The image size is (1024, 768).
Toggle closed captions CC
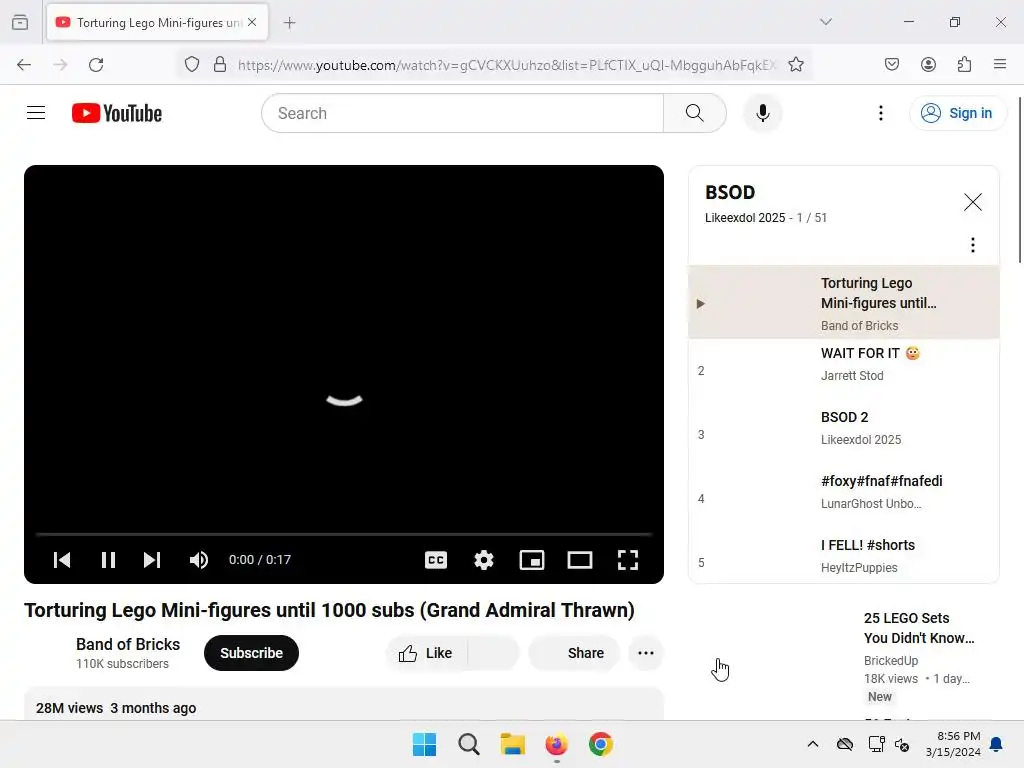436,560
